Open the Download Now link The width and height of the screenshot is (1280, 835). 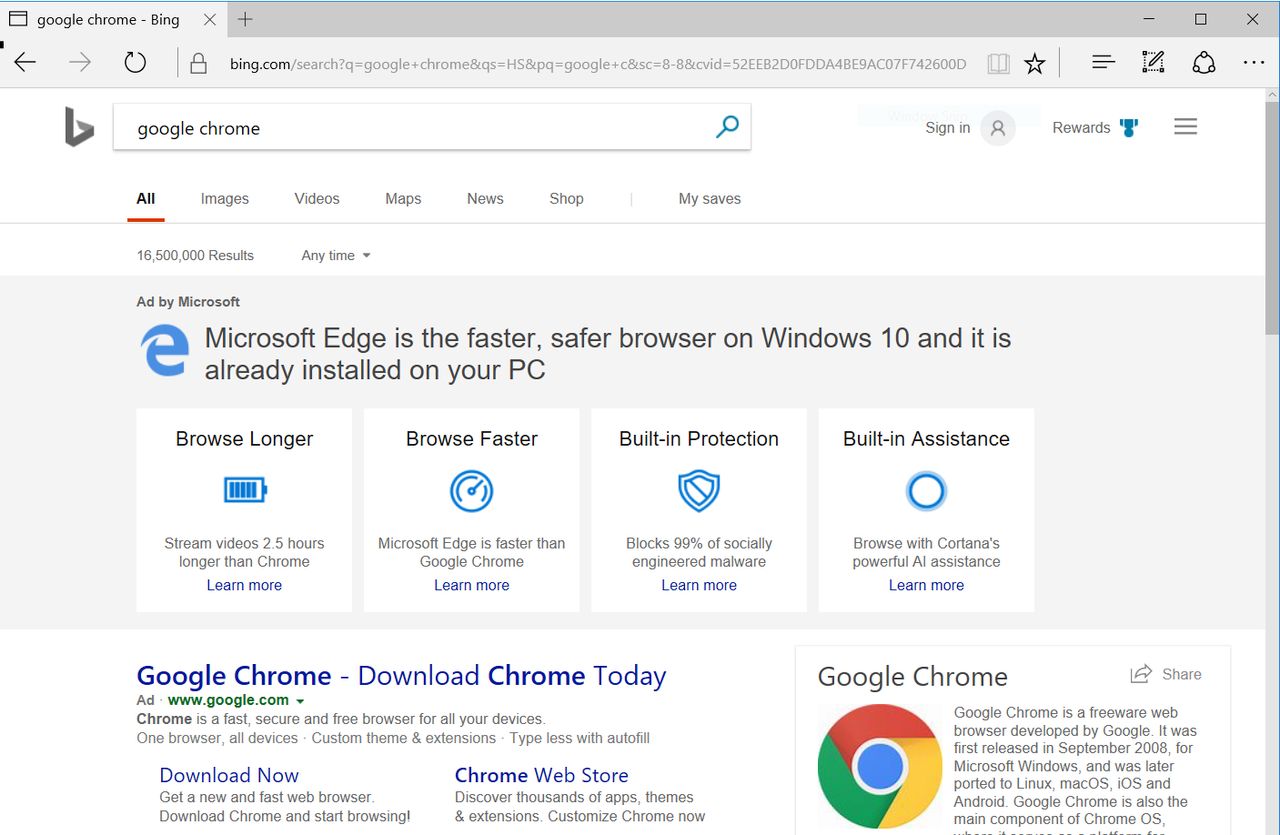[x=229, y=775]
